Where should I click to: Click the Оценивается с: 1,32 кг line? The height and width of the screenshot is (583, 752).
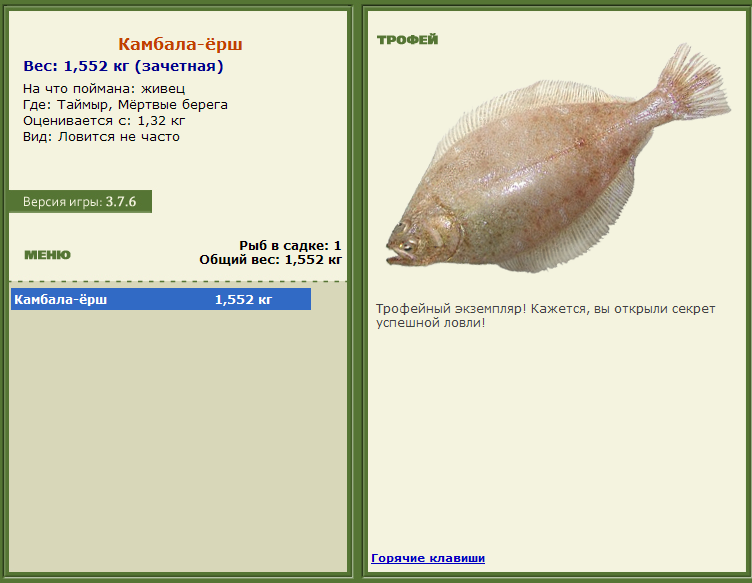coord(104,120)
